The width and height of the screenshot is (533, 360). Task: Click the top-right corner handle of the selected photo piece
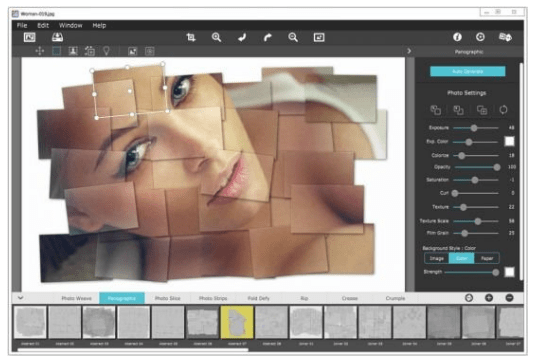163,64
